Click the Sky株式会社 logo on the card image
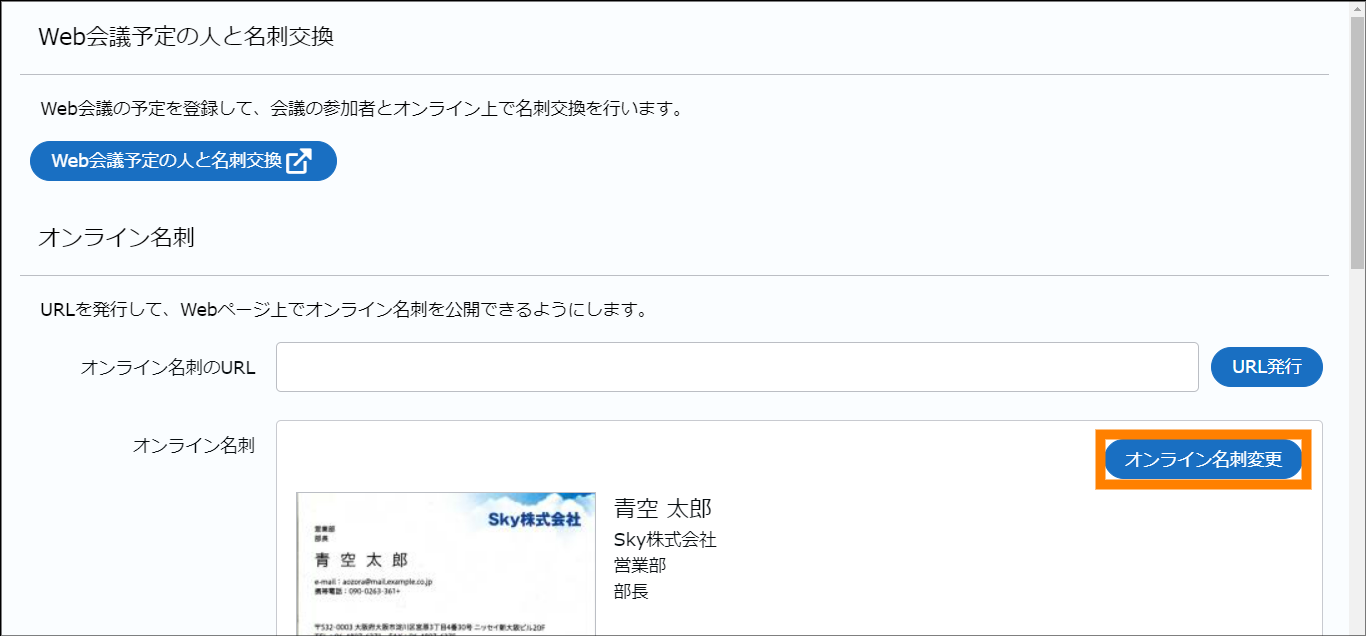Viewport: 1366px width, 636px height. (x=534, y=519)
